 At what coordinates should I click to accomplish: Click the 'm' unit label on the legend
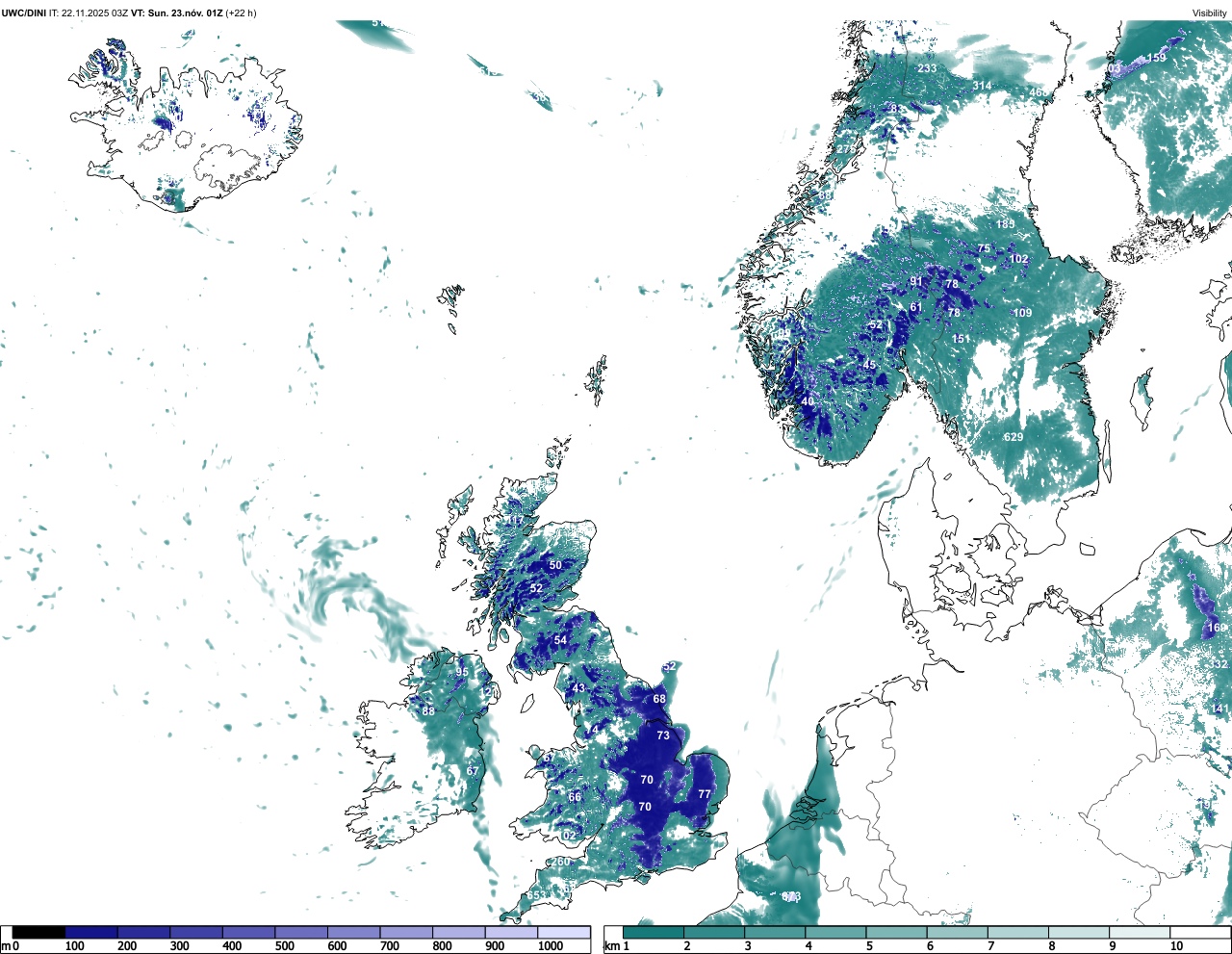pos(5,947)
